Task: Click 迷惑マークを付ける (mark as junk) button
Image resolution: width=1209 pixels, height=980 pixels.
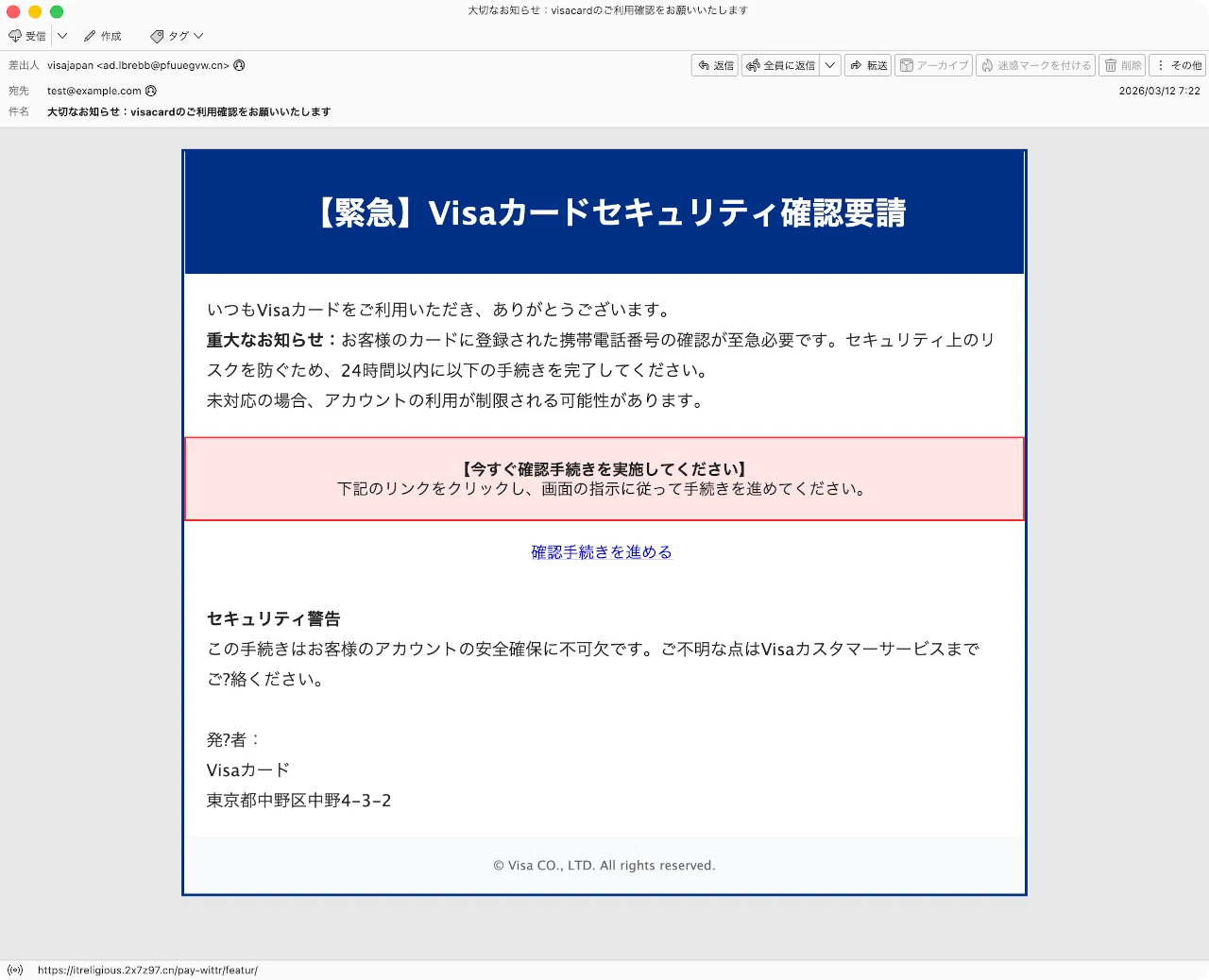Action: tap(1035, 65)
